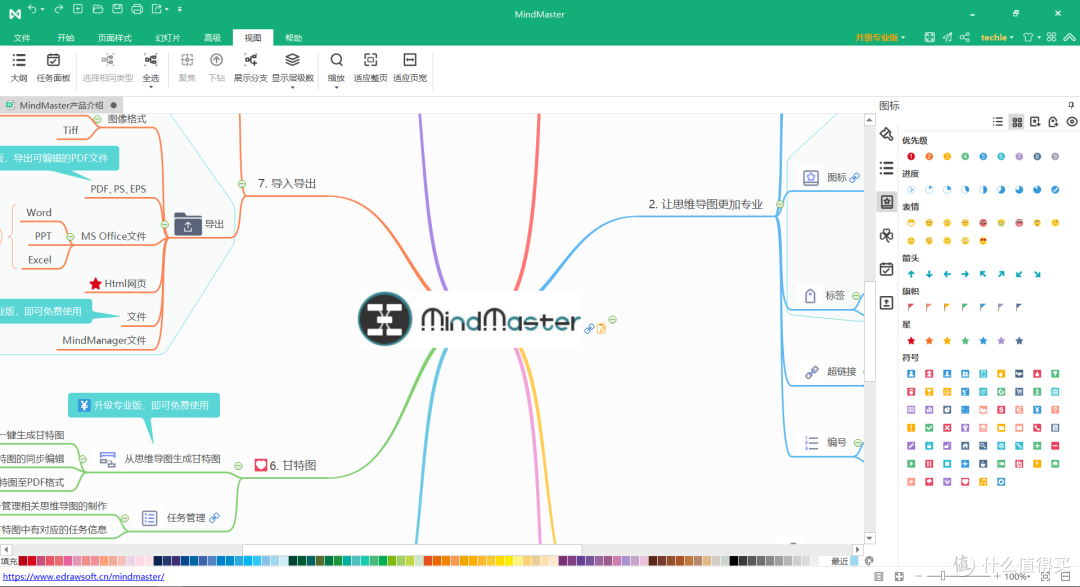This screenshot has height=587, width=1080.
Task: Click the print icon in title bar
Action: tap(137, 9)
